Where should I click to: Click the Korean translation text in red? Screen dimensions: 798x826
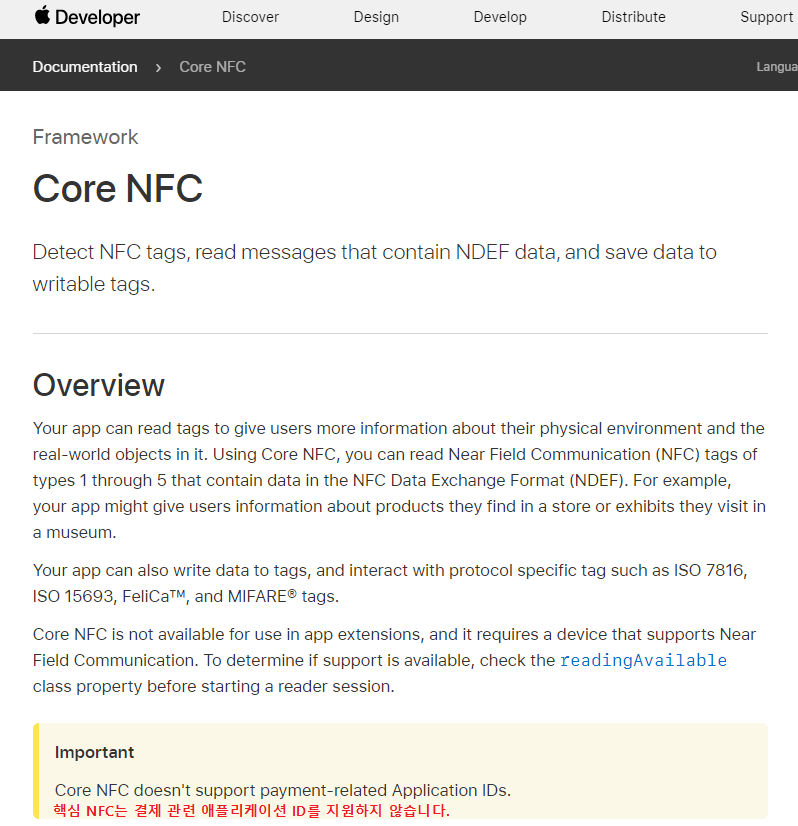(x=252, y=810)
